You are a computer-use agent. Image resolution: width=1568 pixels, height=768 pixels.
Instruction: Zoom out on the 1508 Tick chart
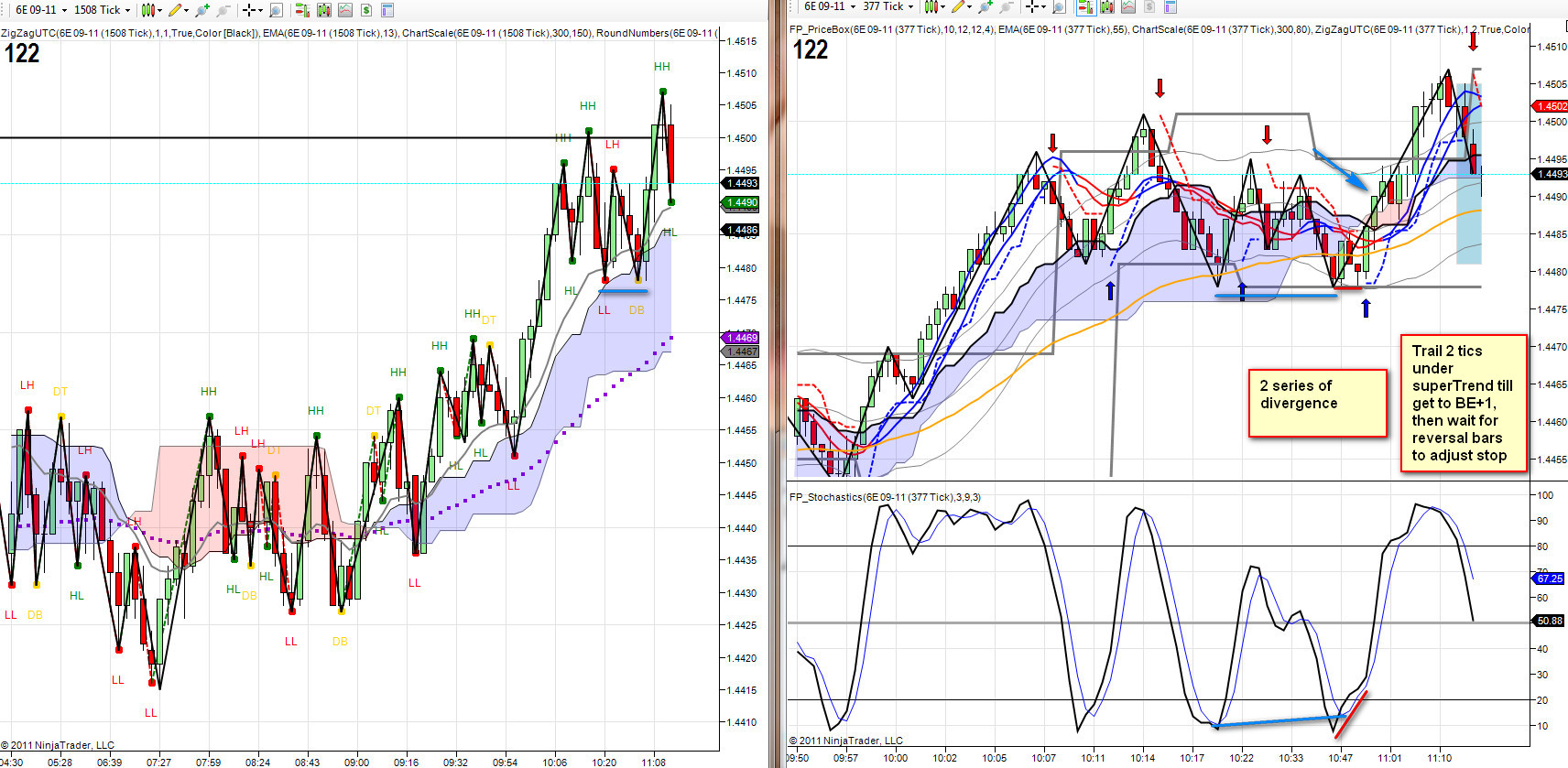(223, 10)
